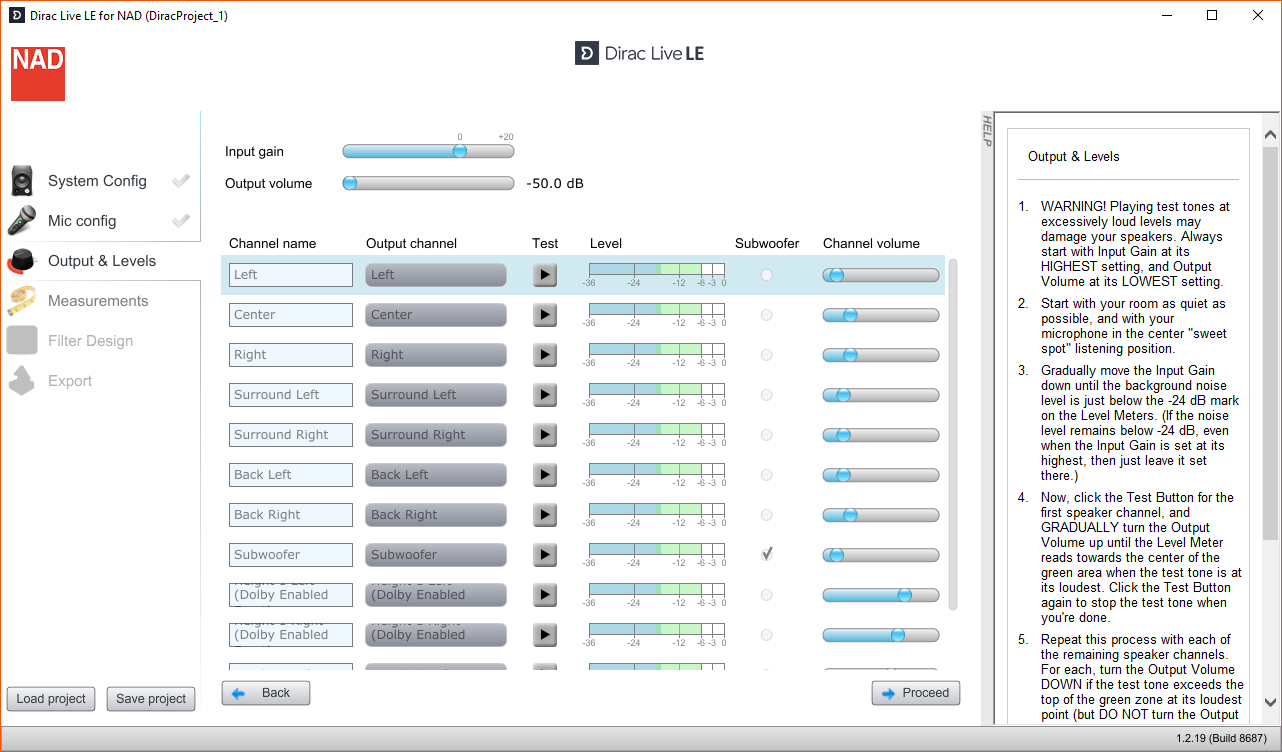
Task: Go Back to previous step
Action: pos(266,693)
